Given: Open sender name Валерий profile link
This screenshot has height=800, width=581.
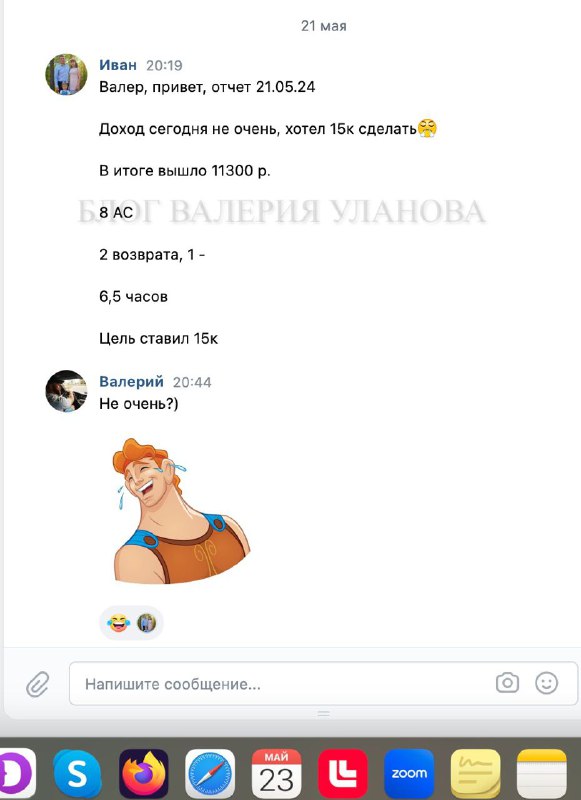Looking at the screenshot, I should pyautogui.click(x=131, y=382).
